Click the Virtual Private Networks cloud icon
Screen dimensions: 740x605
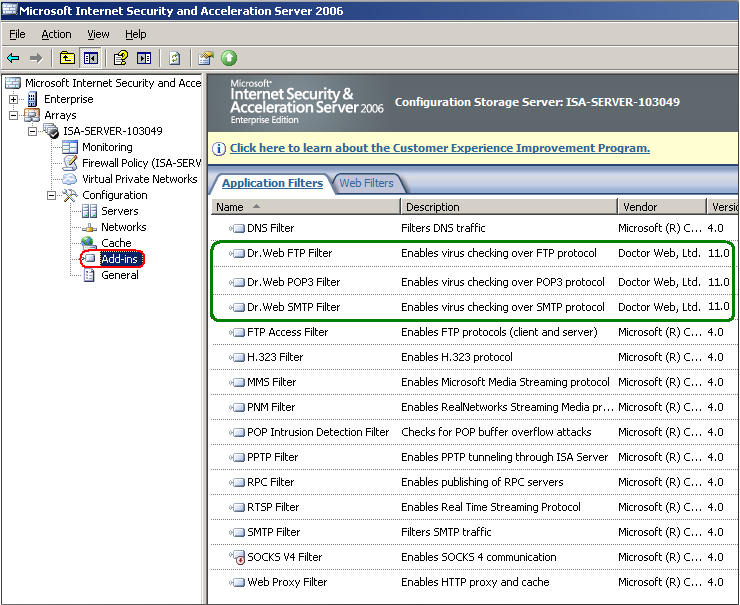(70, 179)
